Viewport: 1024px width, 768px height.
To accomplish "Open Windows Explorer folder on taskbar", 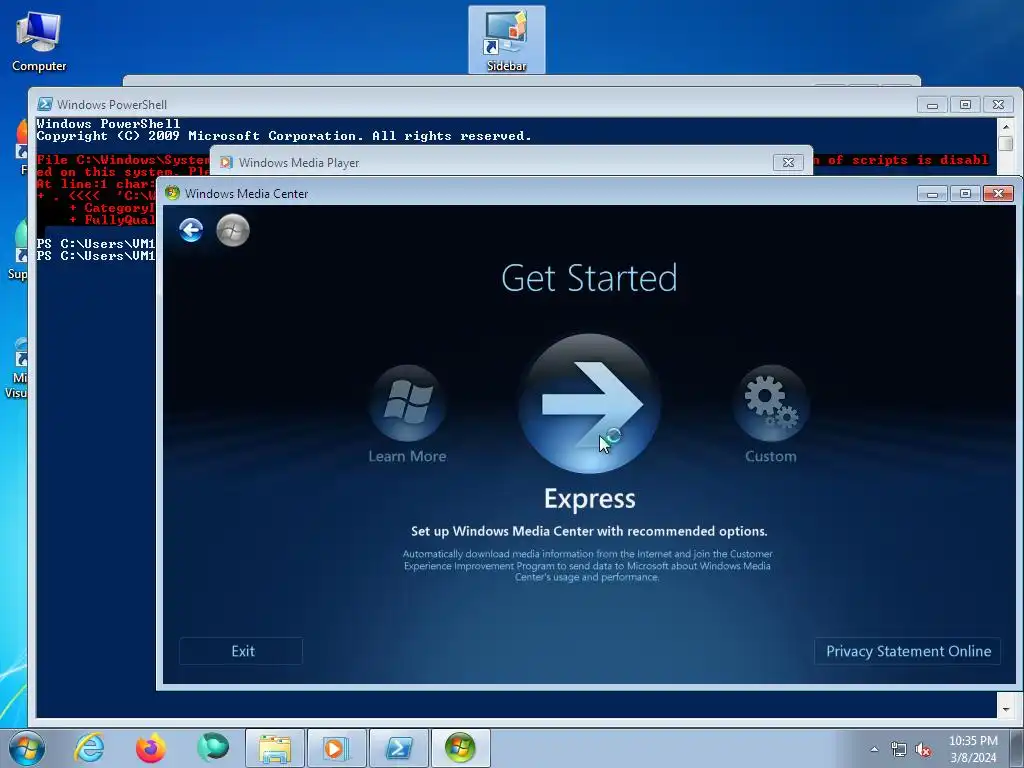I will [x=275, y=748].
